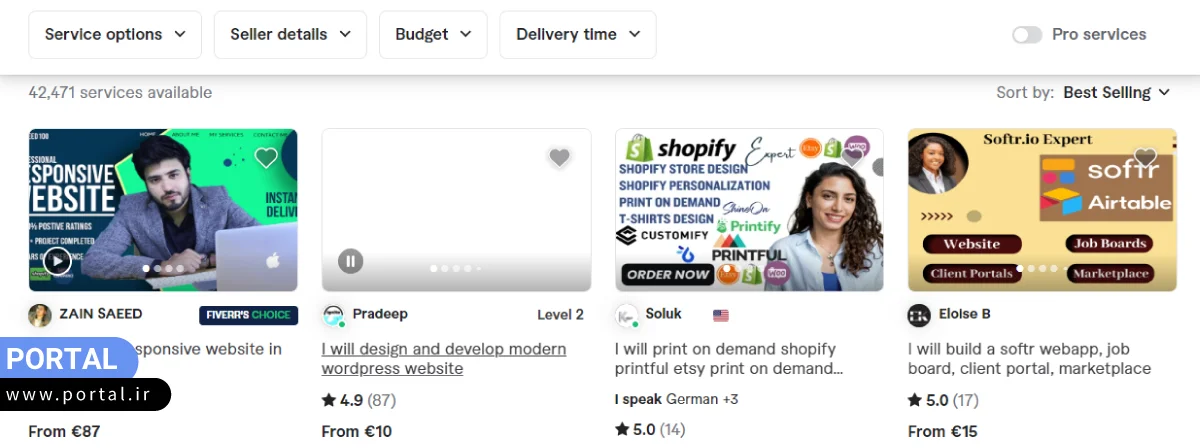The width and height of the screenshot is (1200, 448).
Task: Open 'design and develop modern wordpress website' link
Action: 443,359
